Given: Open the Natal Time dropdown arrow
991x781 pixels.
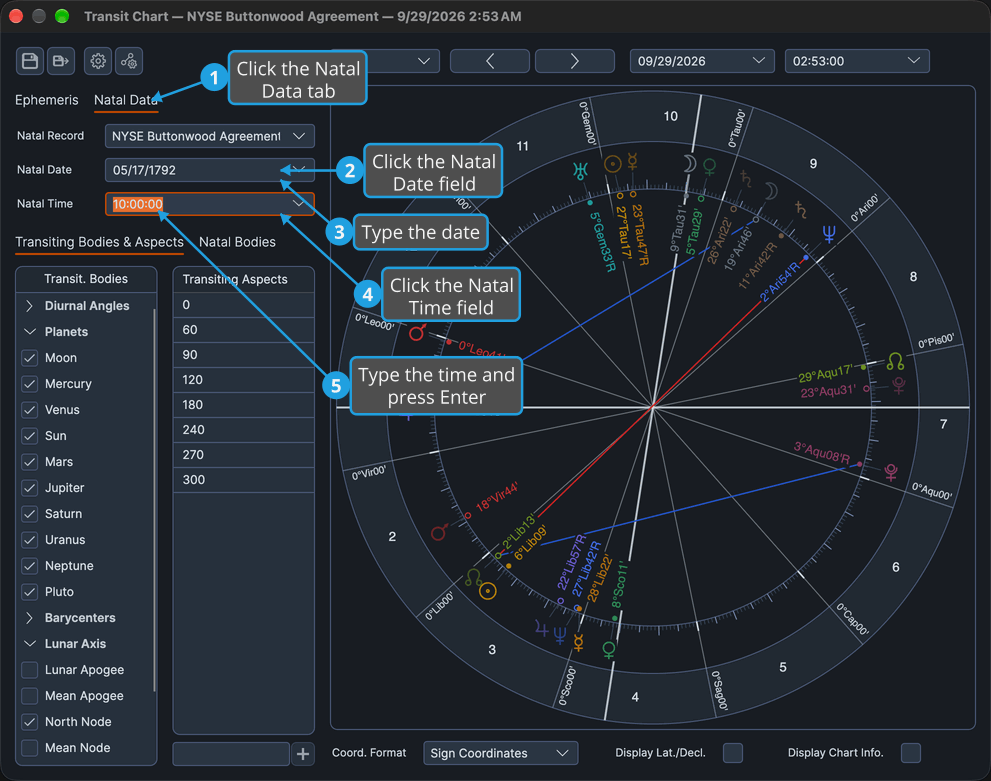Looking at the screenshot, I should coord(298,203).
